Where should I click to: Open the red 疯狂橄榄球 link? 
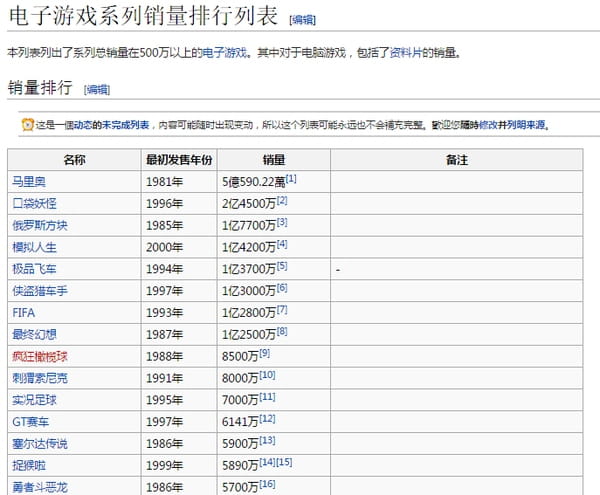point(40,356)
